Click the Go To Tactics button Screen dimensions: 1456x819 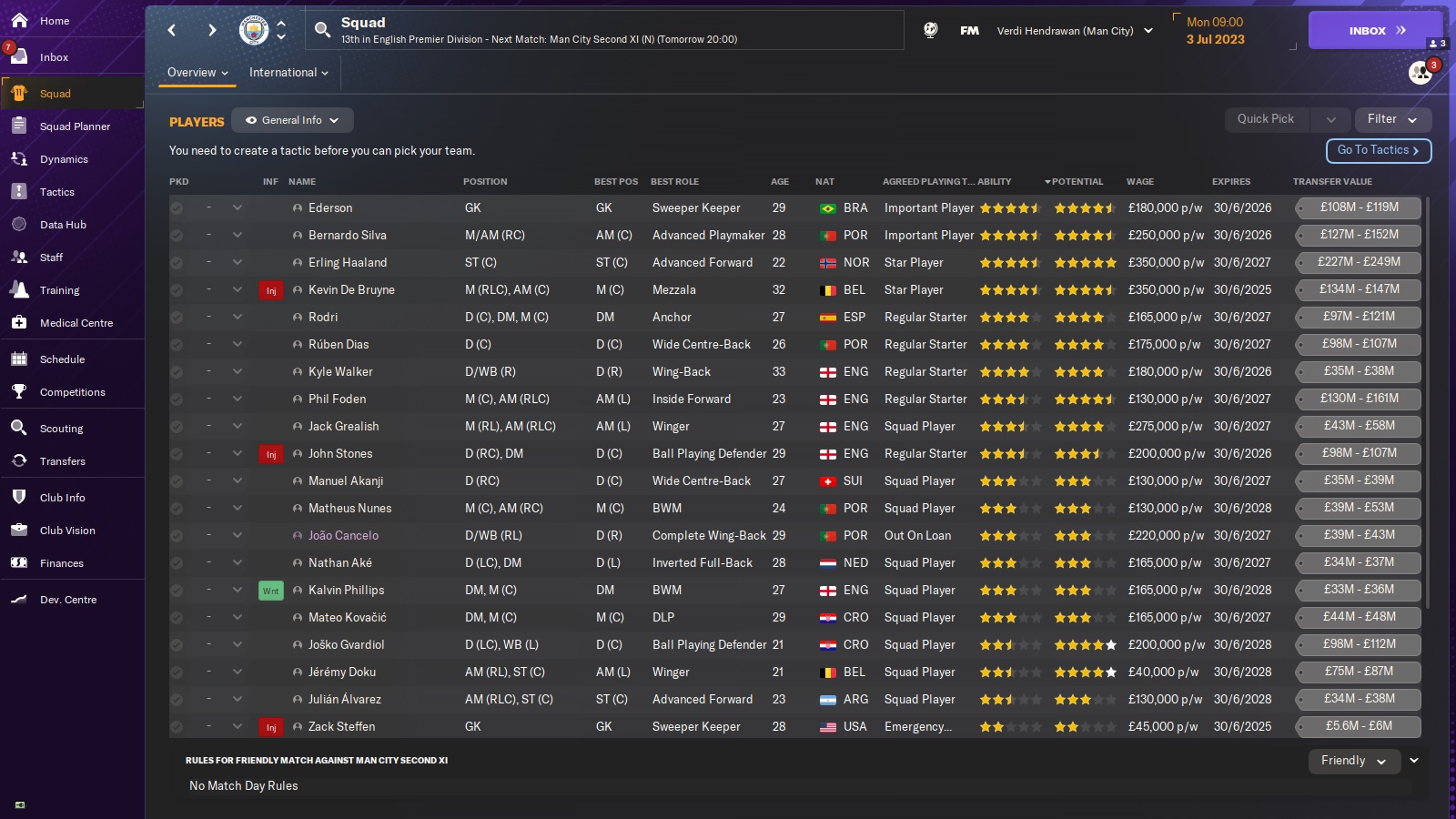1378,150
